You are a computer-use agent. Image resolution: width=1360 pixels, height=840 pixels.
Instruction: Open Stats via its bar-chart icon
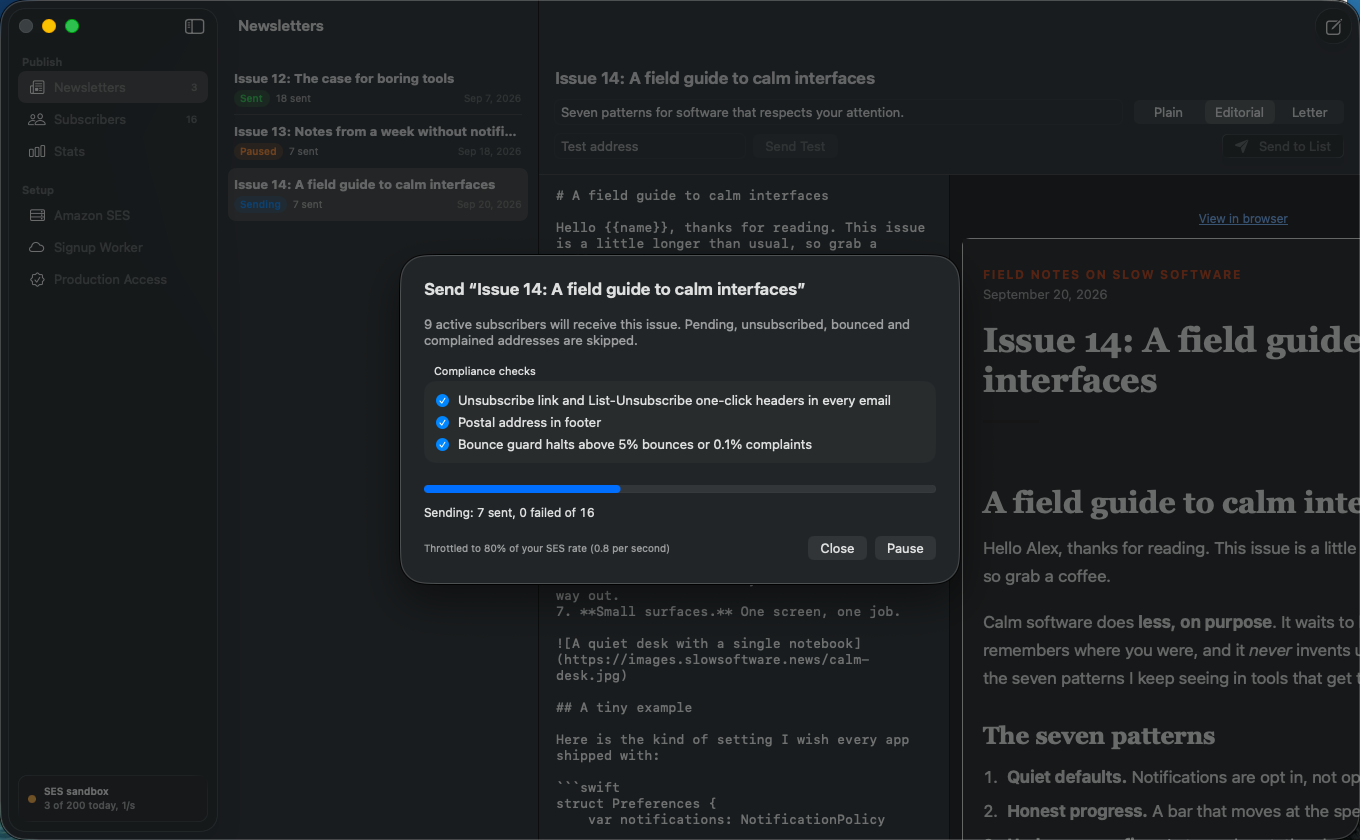pos(37,151)
